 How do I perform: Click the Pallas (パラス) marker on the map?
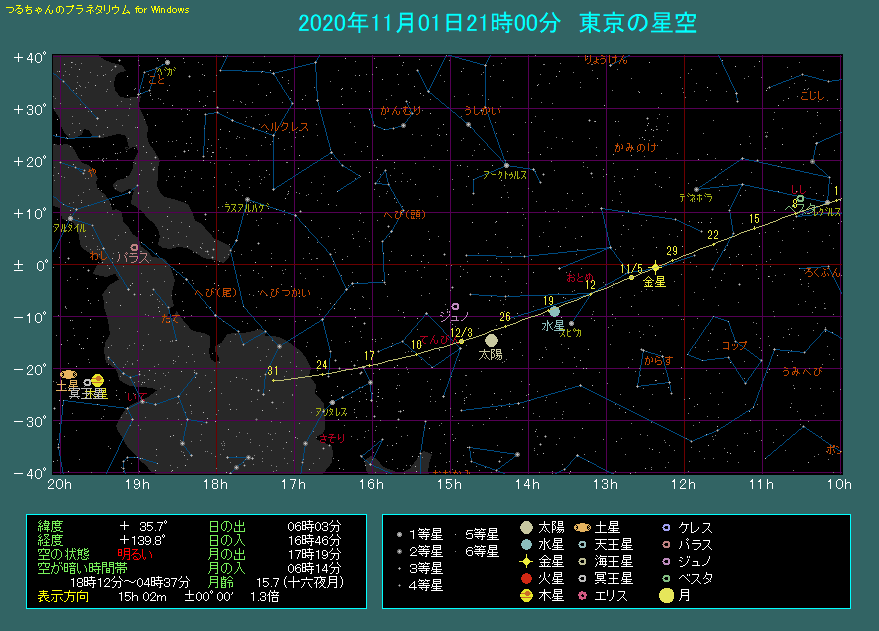[x=135, y=247]
